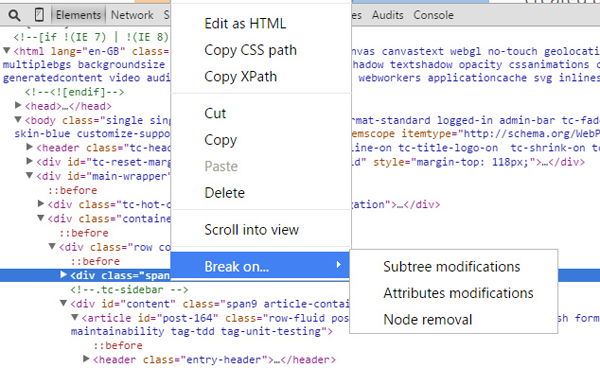
Task: Select the <!--.tc-sidebar --> comment line
Action: pyautogui.click(x=129, y=290)
